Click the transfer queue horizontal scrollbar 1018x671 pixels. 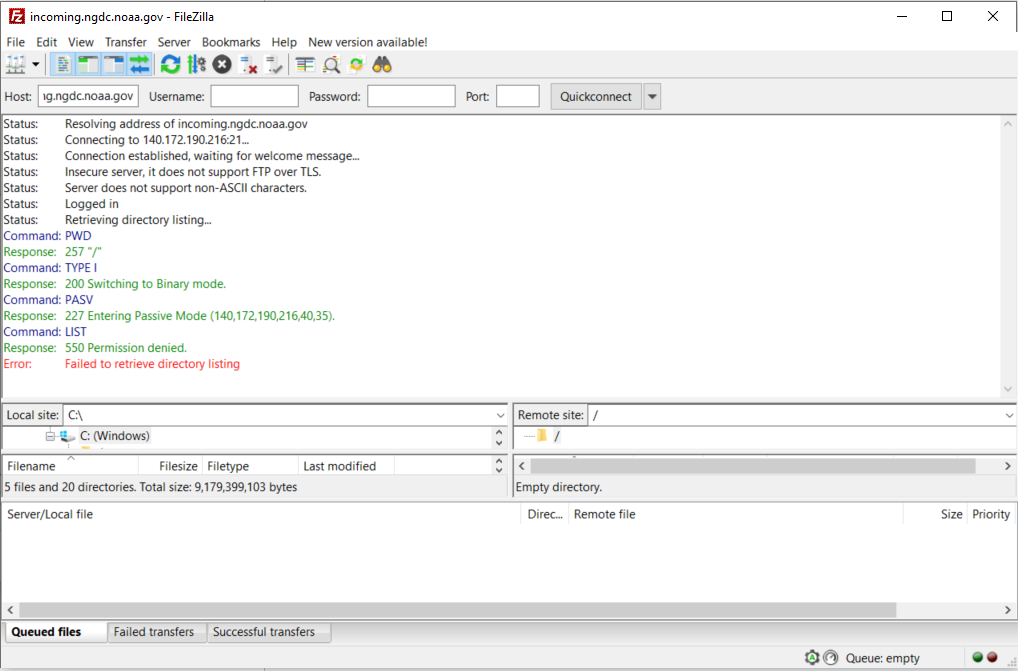click(x=458, y=610)
